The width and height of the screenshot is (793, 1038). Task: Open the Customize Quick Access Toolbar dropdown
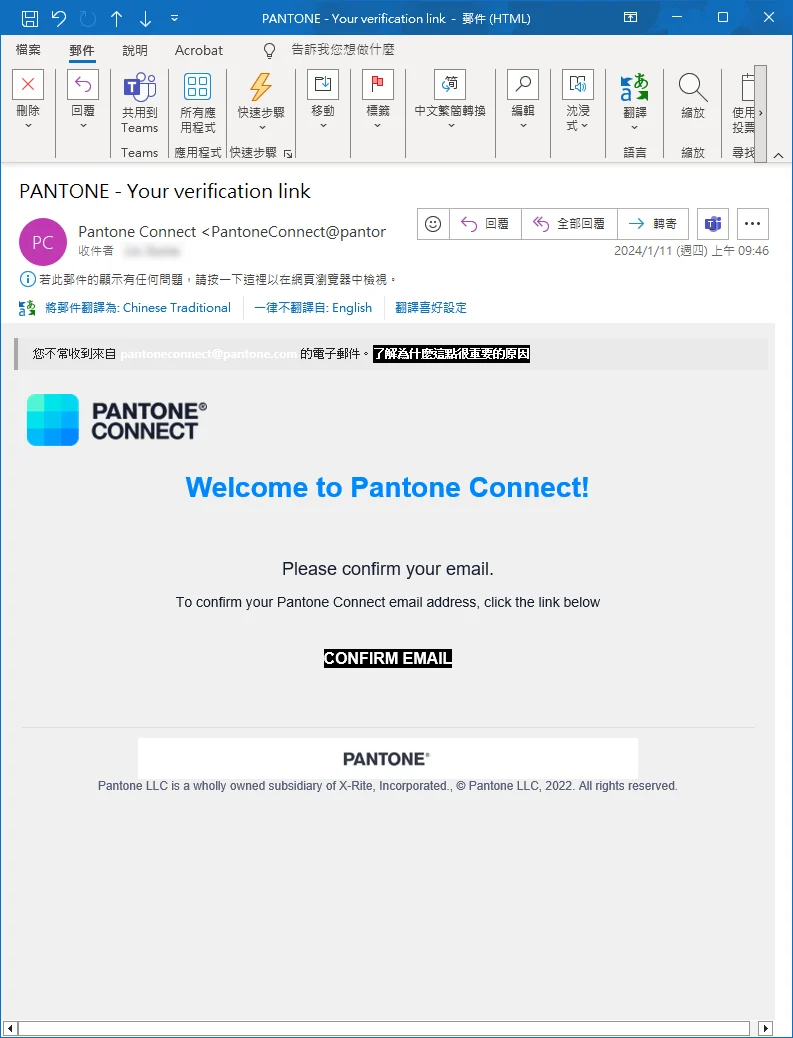click(x=174, y=19)
